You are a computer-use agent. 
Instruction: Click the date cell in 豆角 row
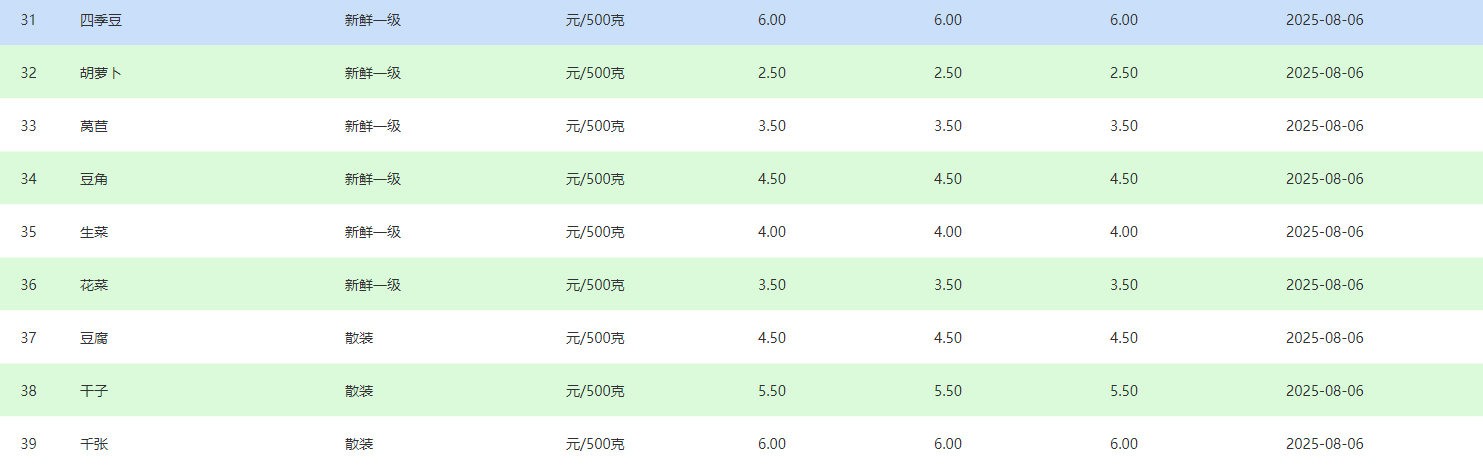tap(1325, 179)
